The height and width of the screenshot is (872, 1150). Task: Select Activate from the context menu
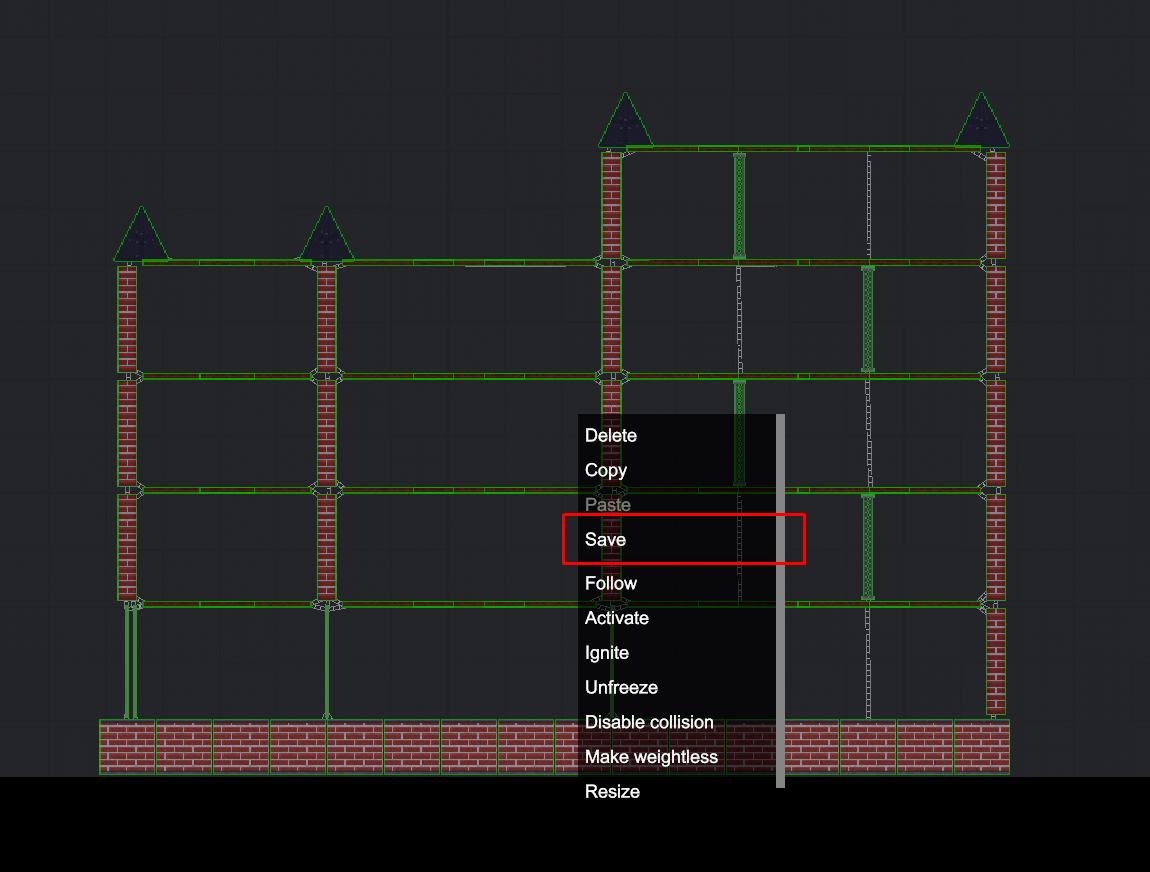[676, 618]
